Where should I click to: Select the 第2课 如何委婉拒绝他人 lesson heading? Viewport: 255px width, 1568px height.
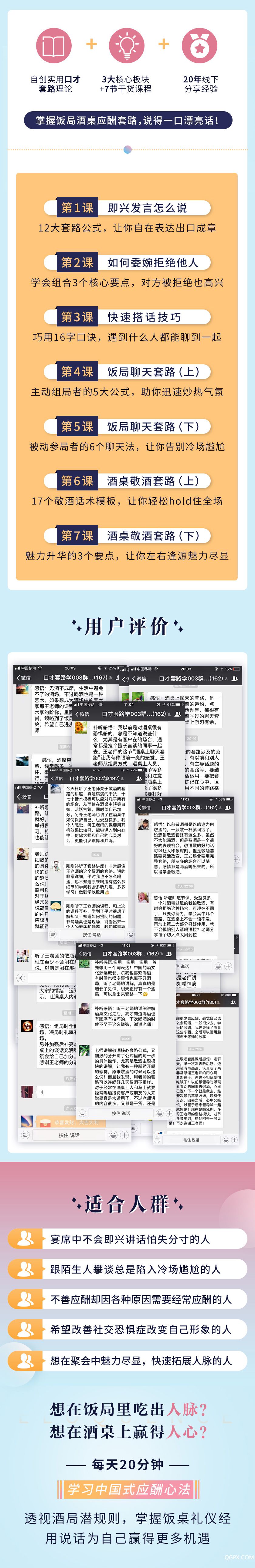click(127, 262)
